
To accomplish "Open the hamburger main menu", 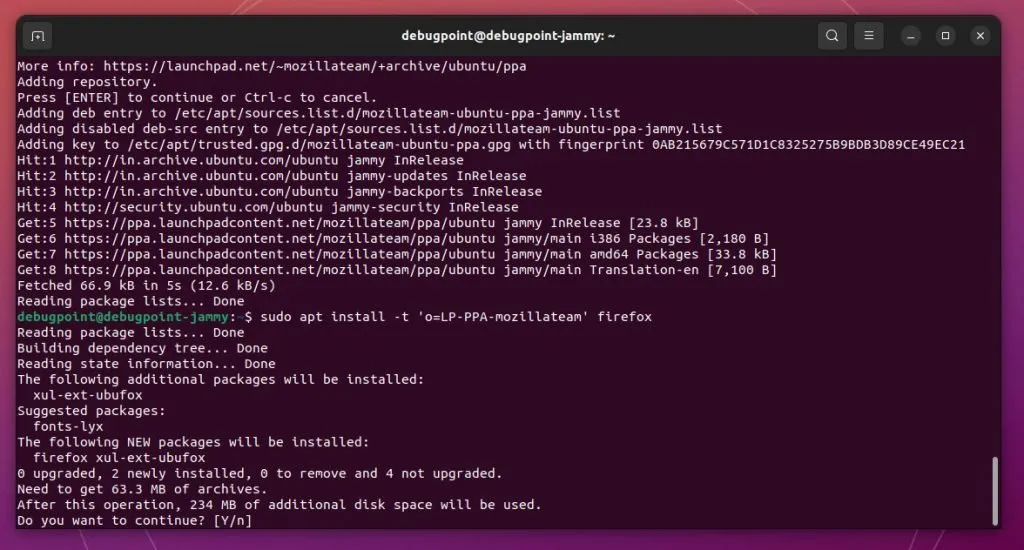I will pos(868,36).
